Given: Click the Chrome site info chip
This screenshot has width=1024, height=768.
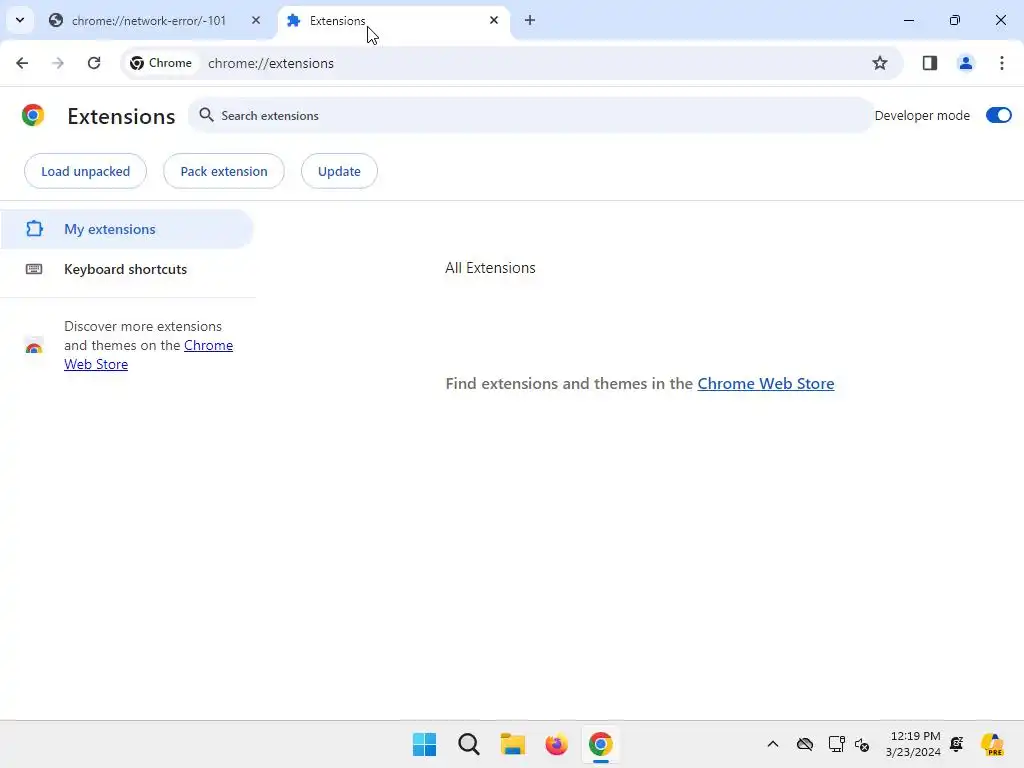Looking at the screenshot, I should pos(161,63).
